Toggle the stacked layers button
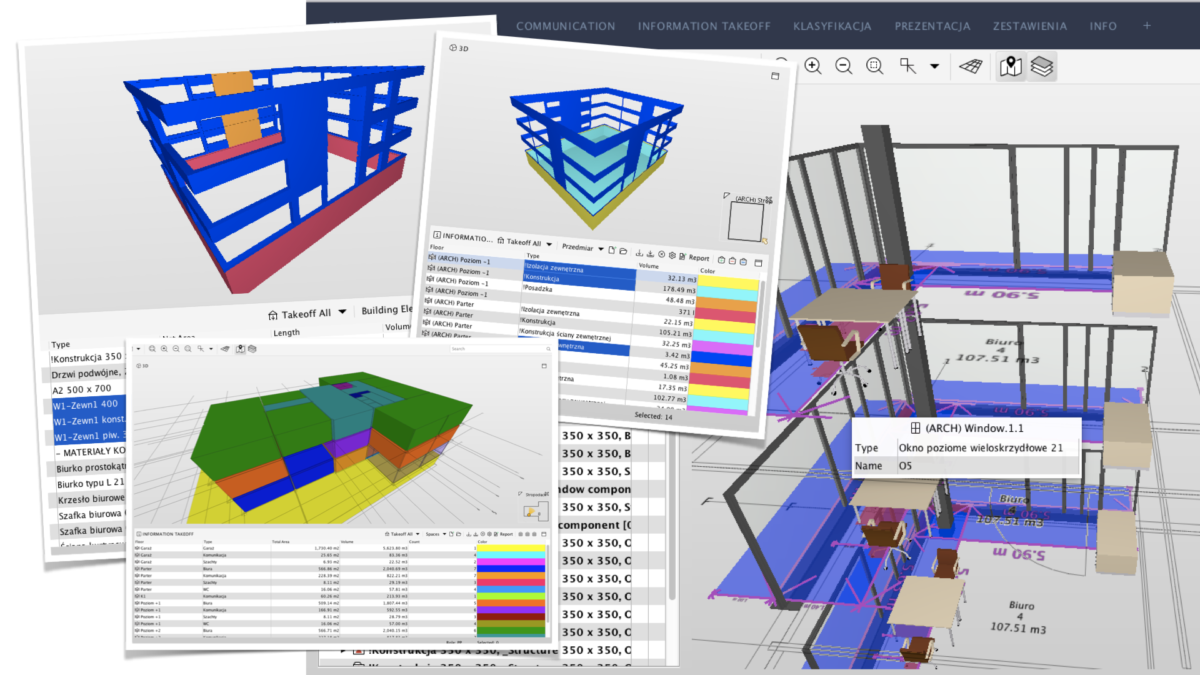Screen dimensions: 1200x675 click(1043, 67)
